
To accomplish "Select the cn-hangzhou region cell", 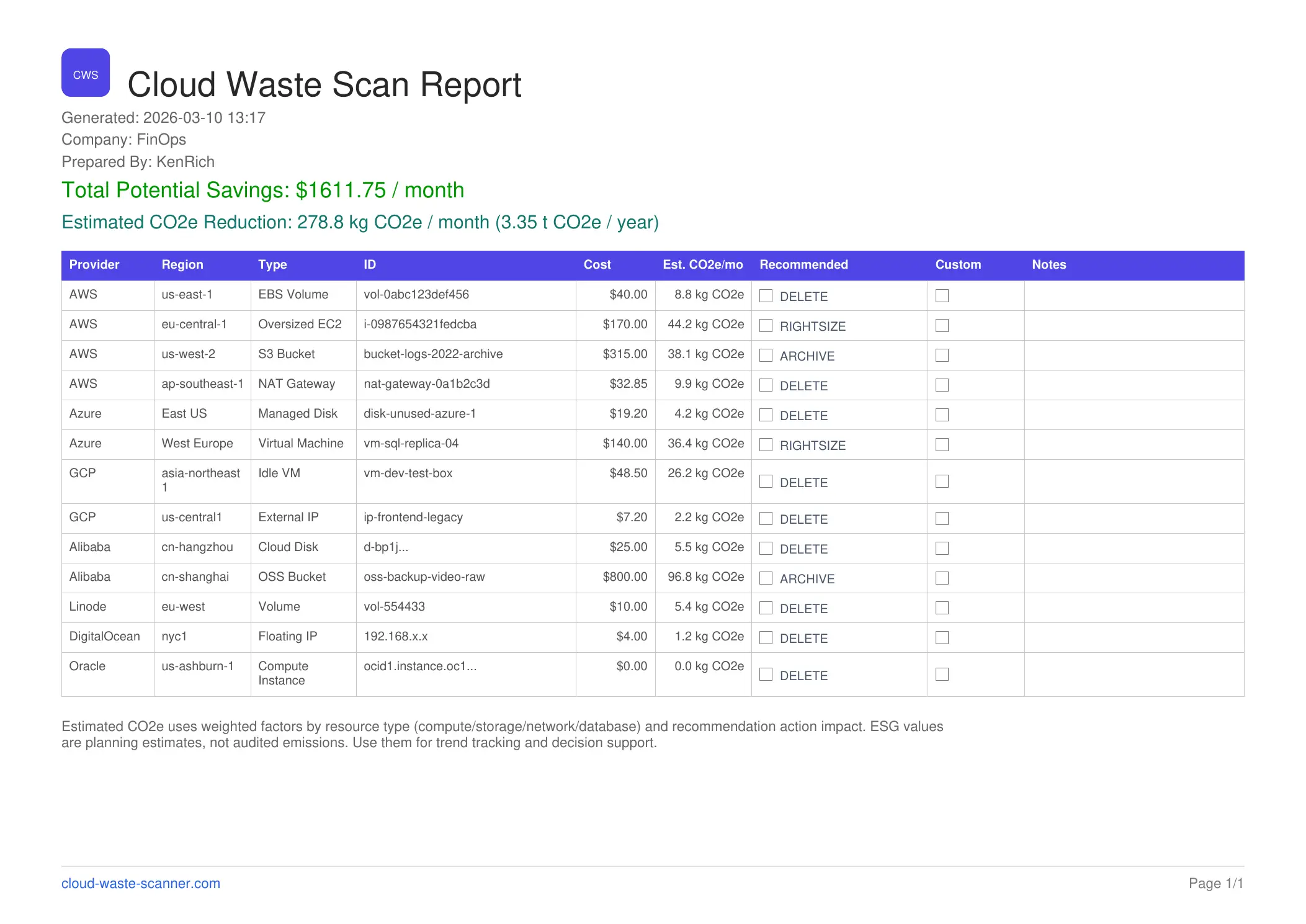I will [202, 548].
